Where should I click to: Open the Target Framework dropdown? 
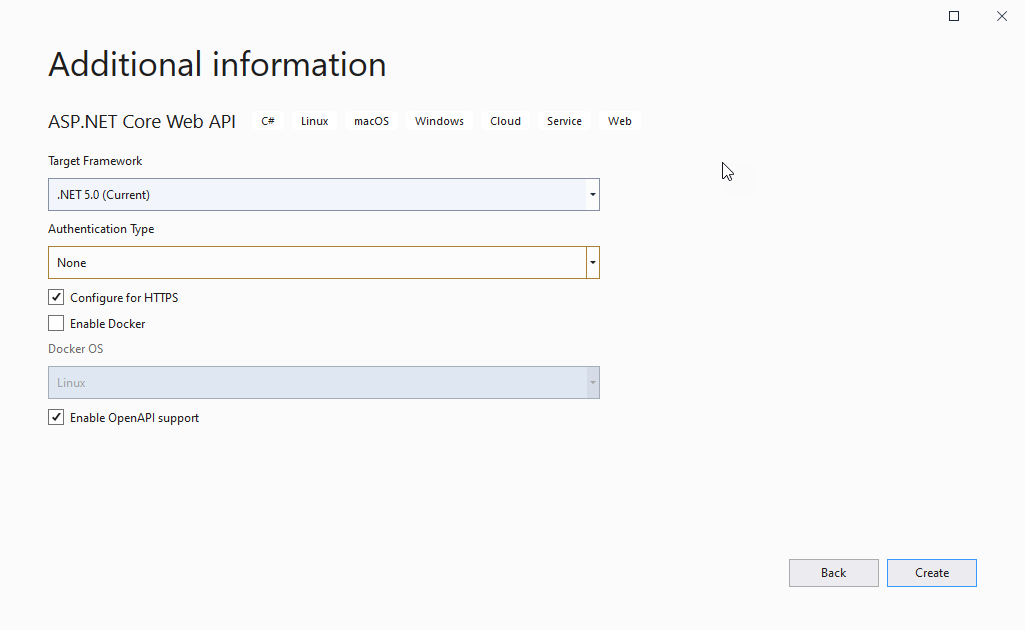click(324, 195)
